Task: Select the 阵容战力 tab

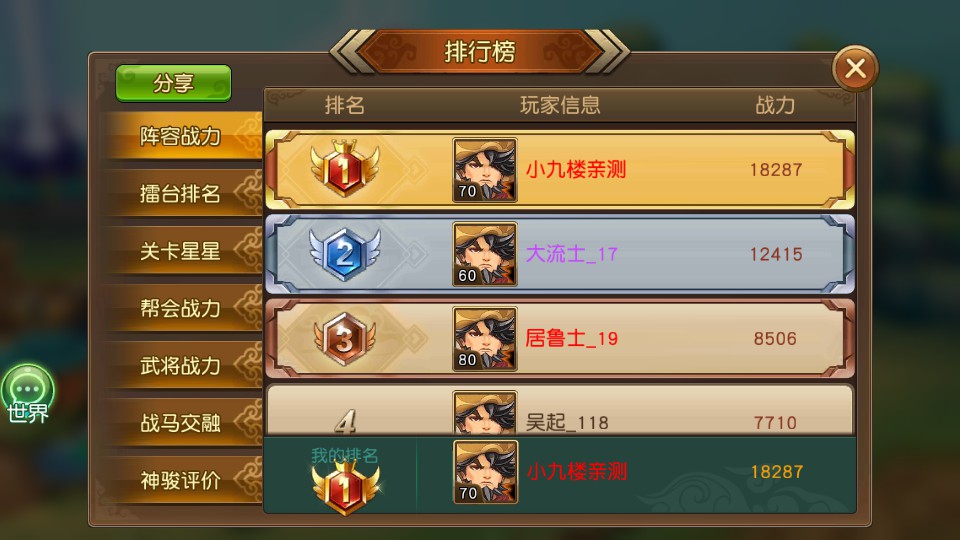Action: pos(182,136)
